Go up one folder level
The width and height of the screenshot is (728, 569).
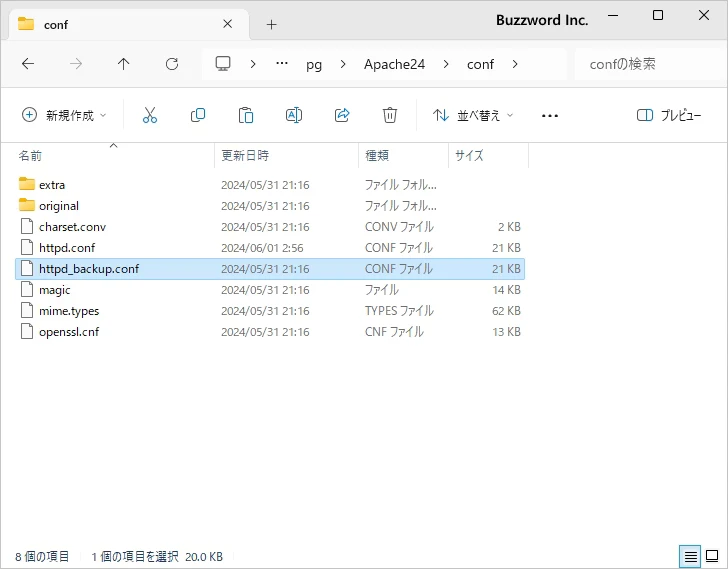(124, 64)
